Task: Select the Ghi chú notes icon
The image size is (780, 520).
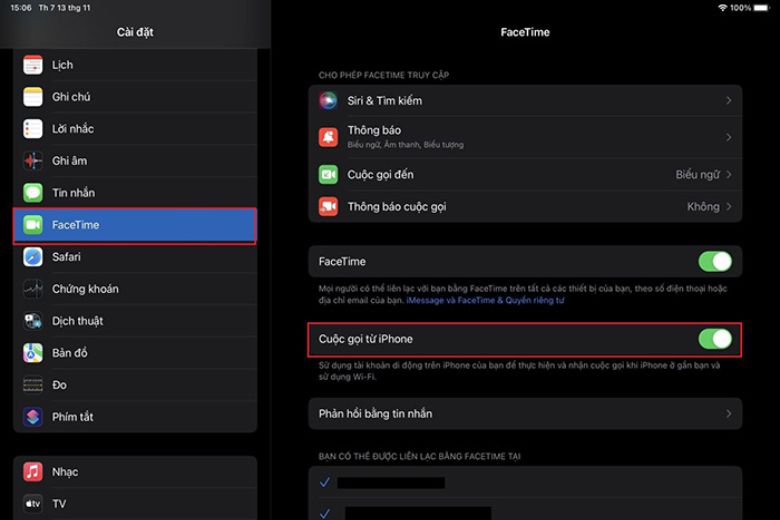Action: (33, 97)
